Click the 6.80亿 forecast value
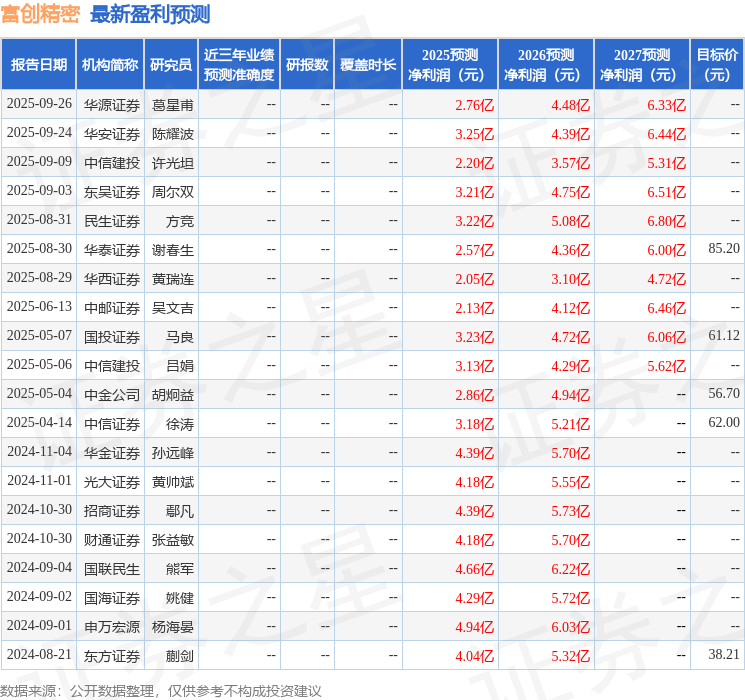745x700 pixels. pyautogui.click(x=666, y=221)
